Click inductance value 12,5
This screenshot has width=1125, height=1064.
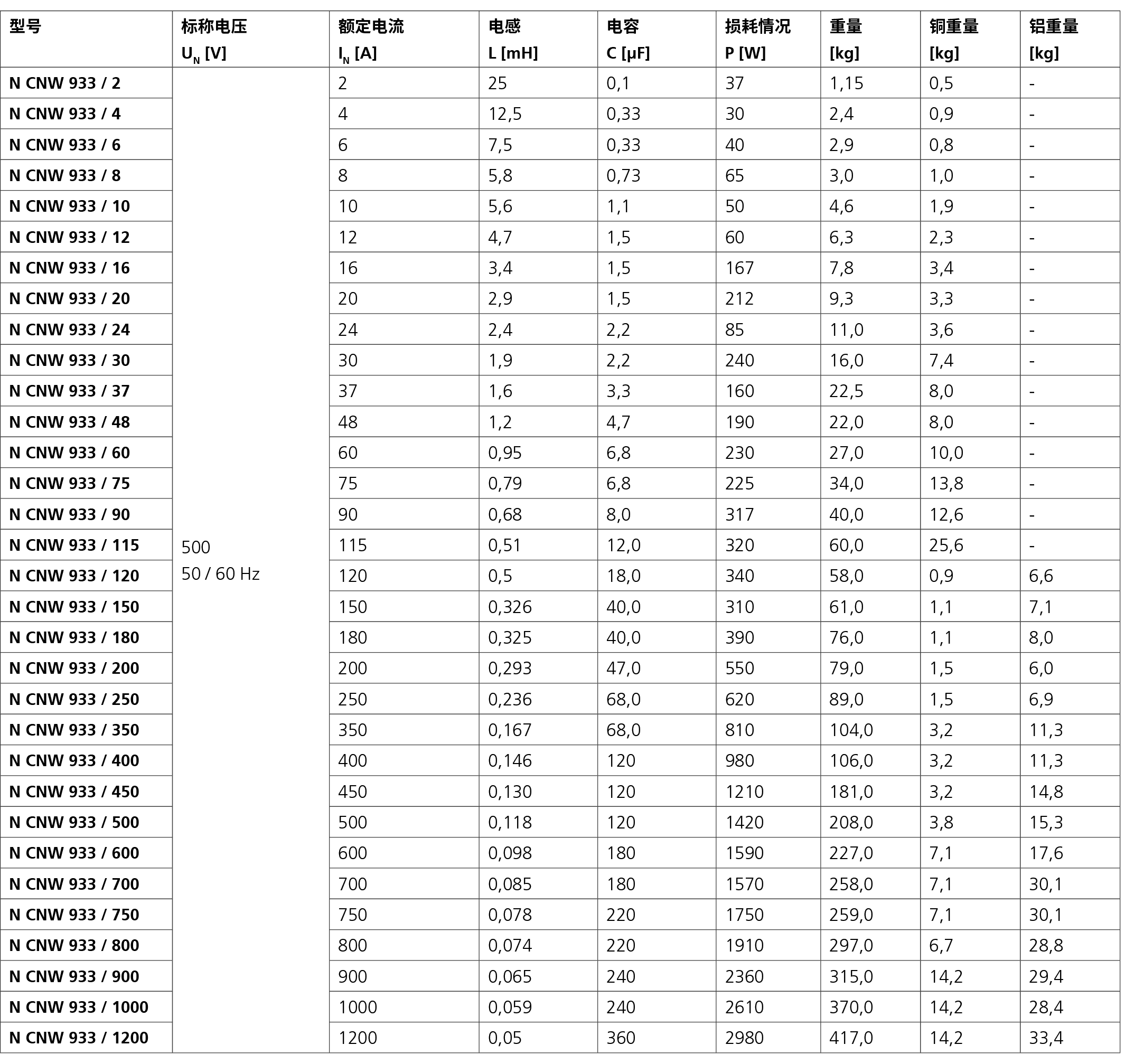[504, 114]
